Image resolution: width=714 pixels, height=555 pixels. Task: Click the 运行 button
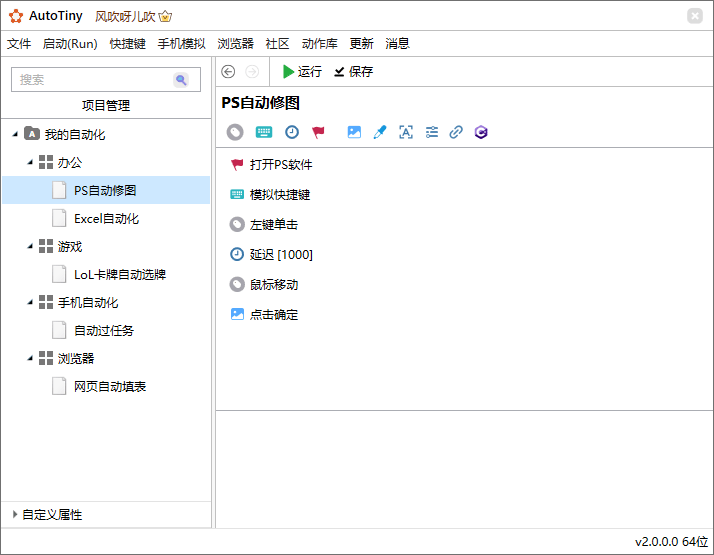302,72
